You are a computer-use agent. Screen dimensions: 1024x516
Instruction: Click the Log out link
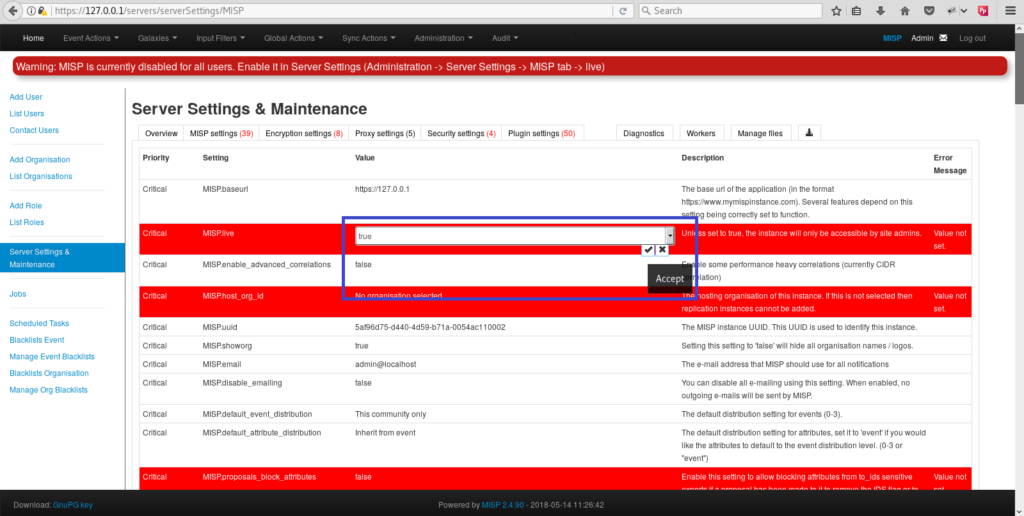click(972, 39)
